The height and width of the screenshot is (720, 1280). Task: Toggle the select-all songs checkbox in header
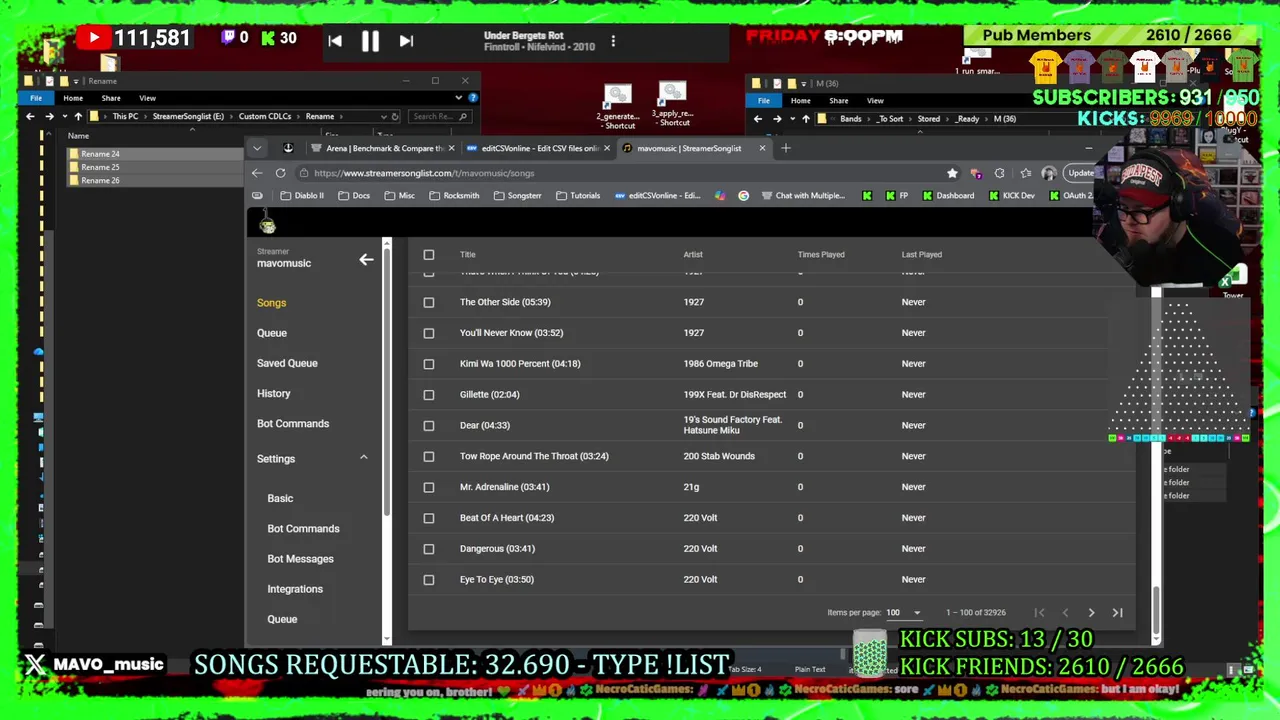tap(429, 255)
